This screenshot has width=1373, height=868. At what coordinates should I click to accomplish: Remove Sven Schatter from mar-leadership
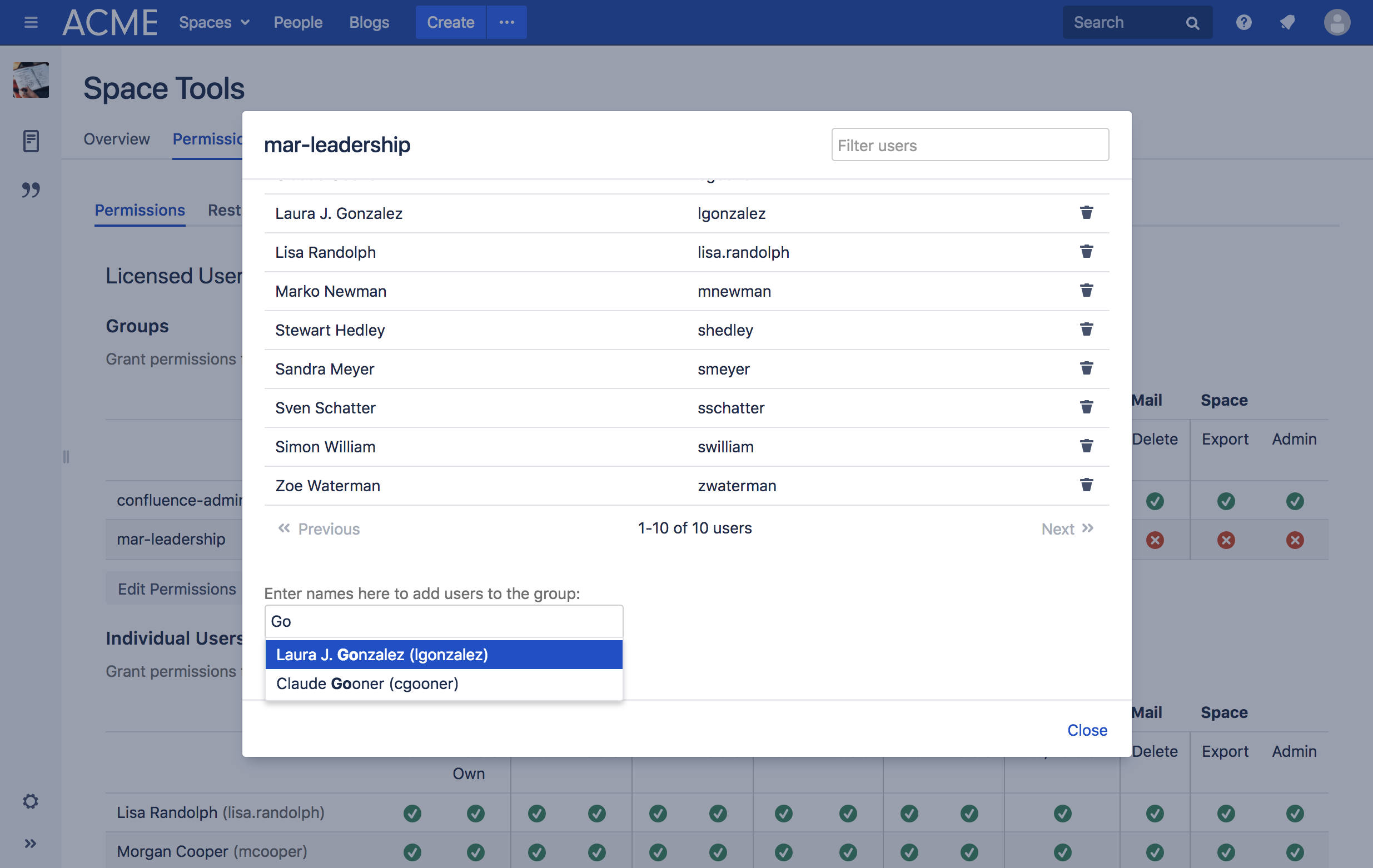[x=1086, y=407]
